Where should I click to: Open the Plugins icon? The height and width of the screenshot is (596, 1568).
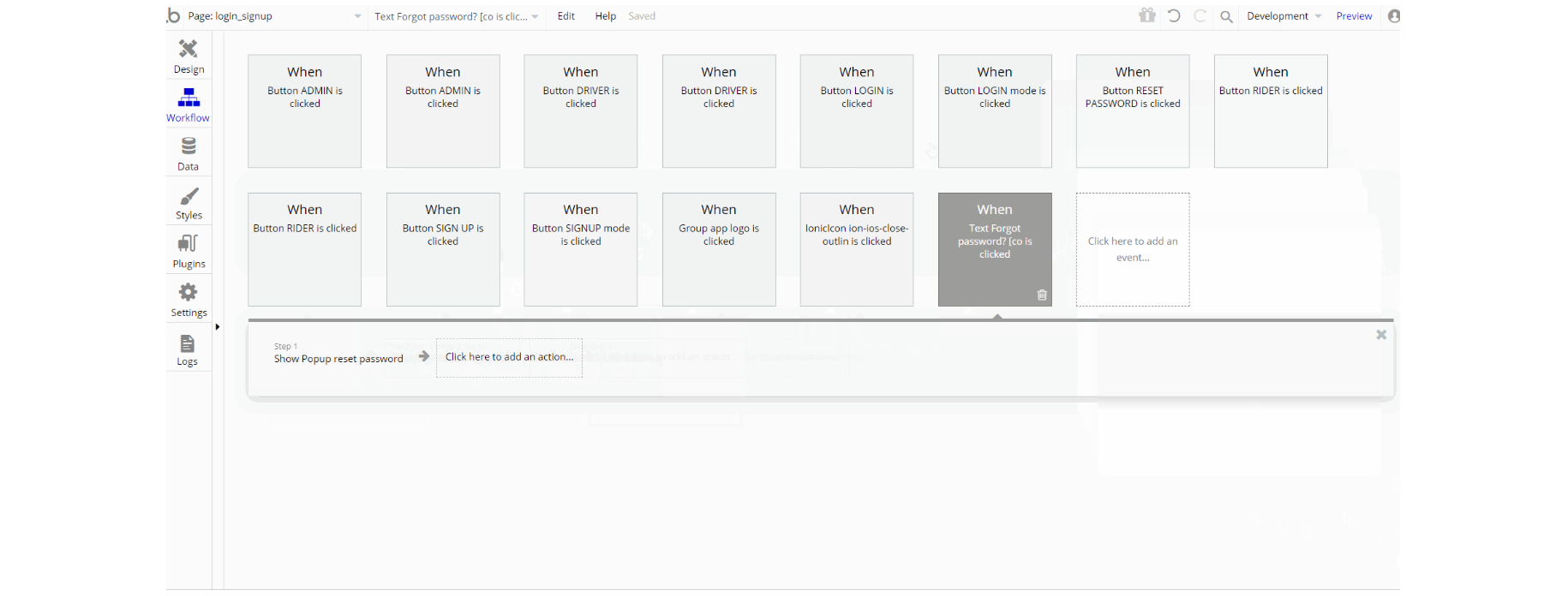tap(189, 244)
